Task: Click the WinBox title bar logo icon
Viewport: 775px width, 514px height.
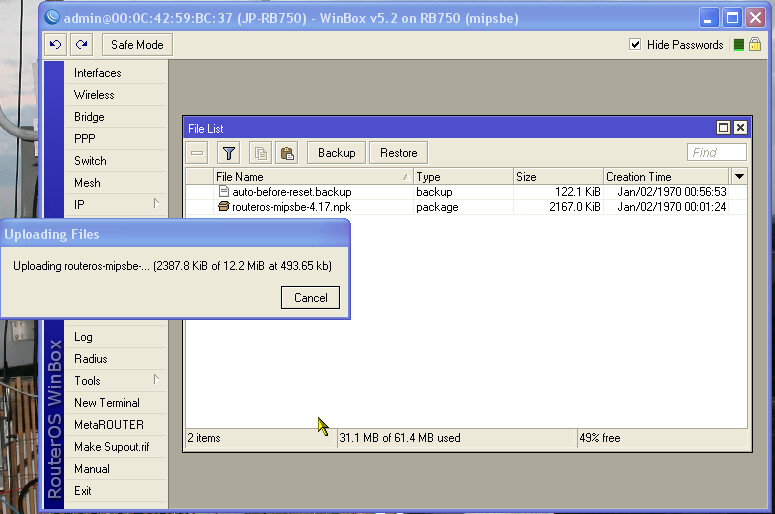Action: (52, 17)
